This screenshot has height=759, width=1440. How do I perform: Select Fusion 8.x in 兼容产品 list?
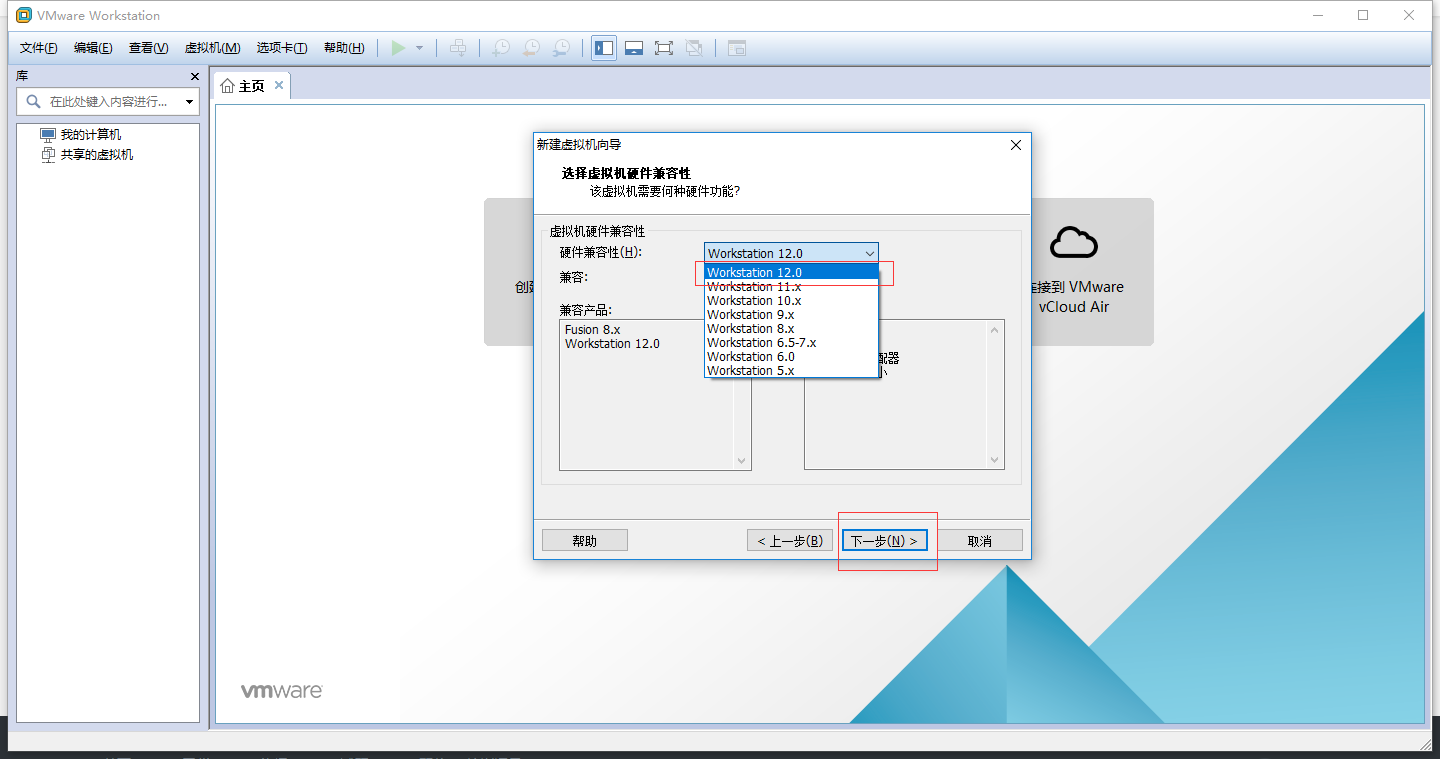pyautogui.click(x=592, y=329)
